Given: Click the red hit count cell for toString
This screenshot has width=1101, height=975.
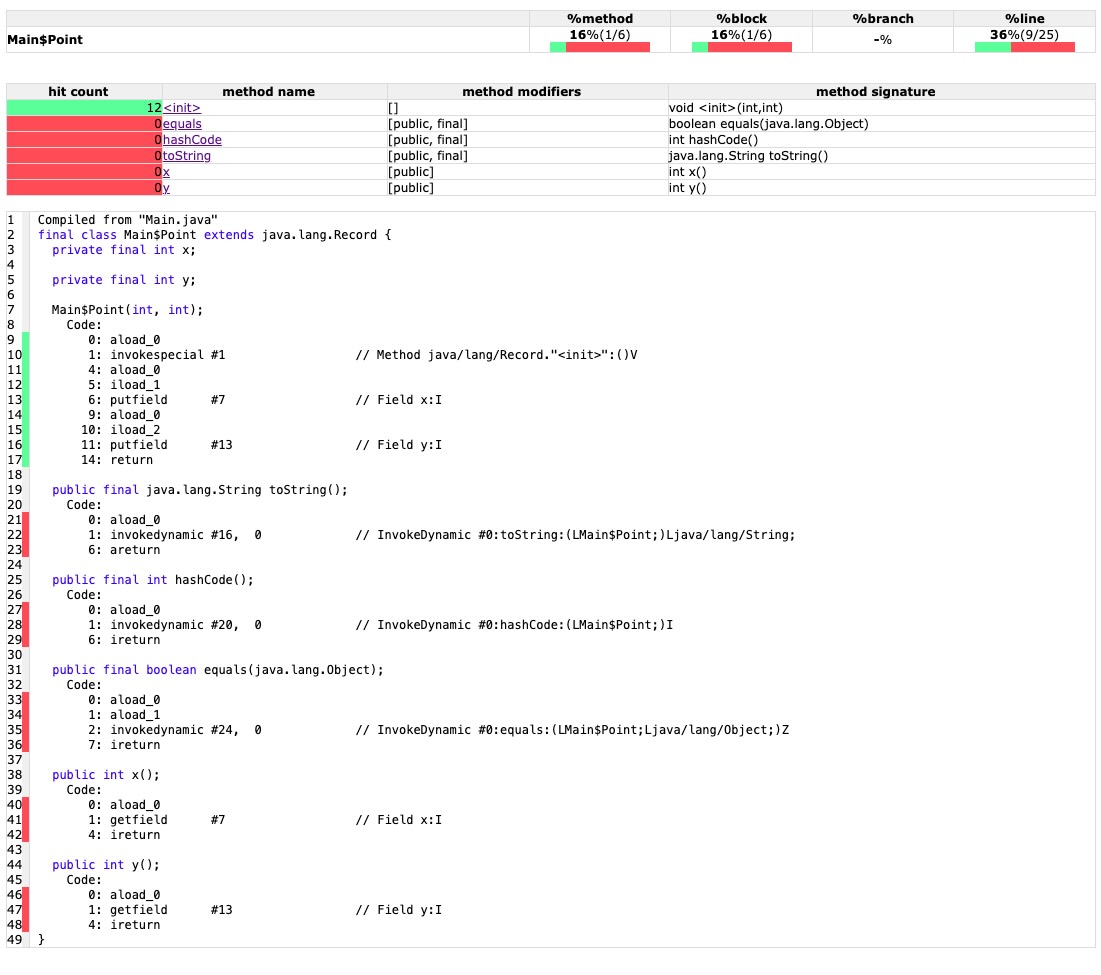Looking at the screenshot, I should 84,155.
